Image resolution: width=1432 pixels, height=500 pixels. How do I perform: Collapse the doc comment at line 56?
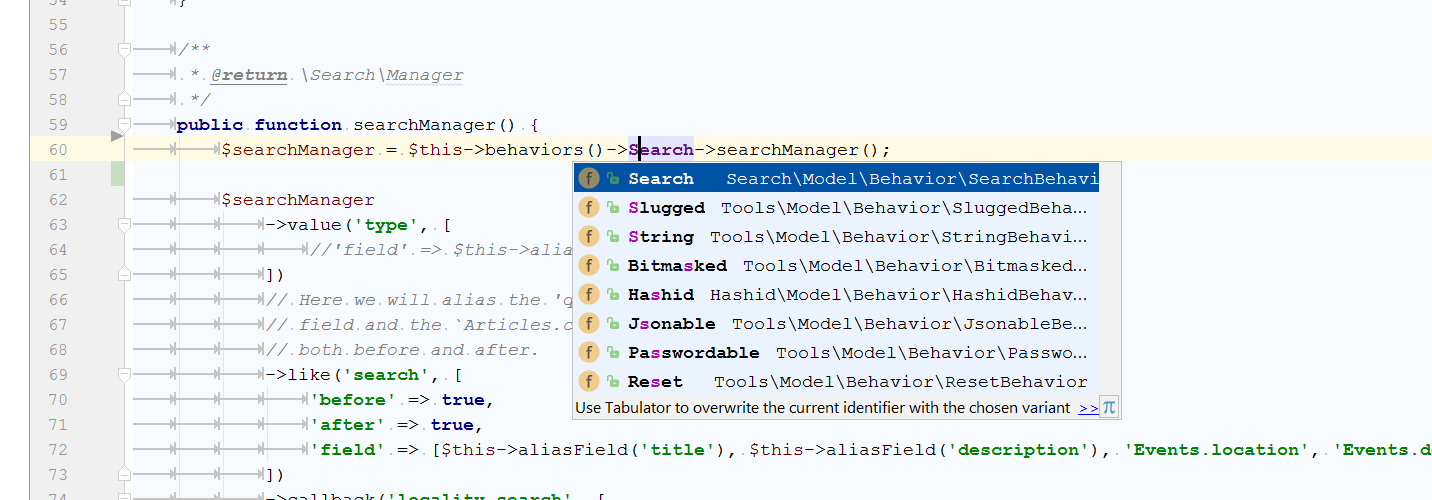(x=124, y=49)
